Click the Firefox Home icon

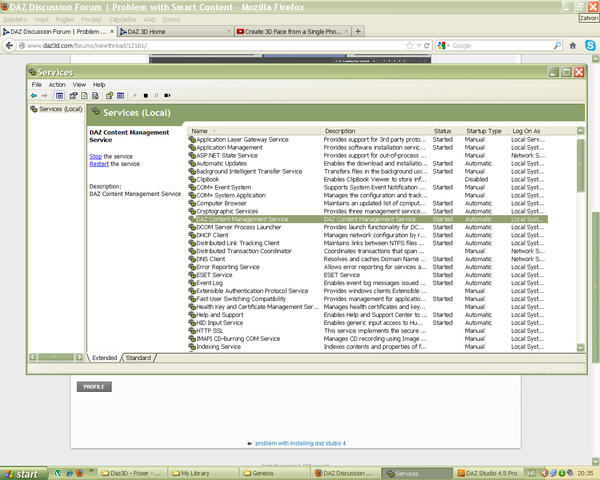(572, 46)
